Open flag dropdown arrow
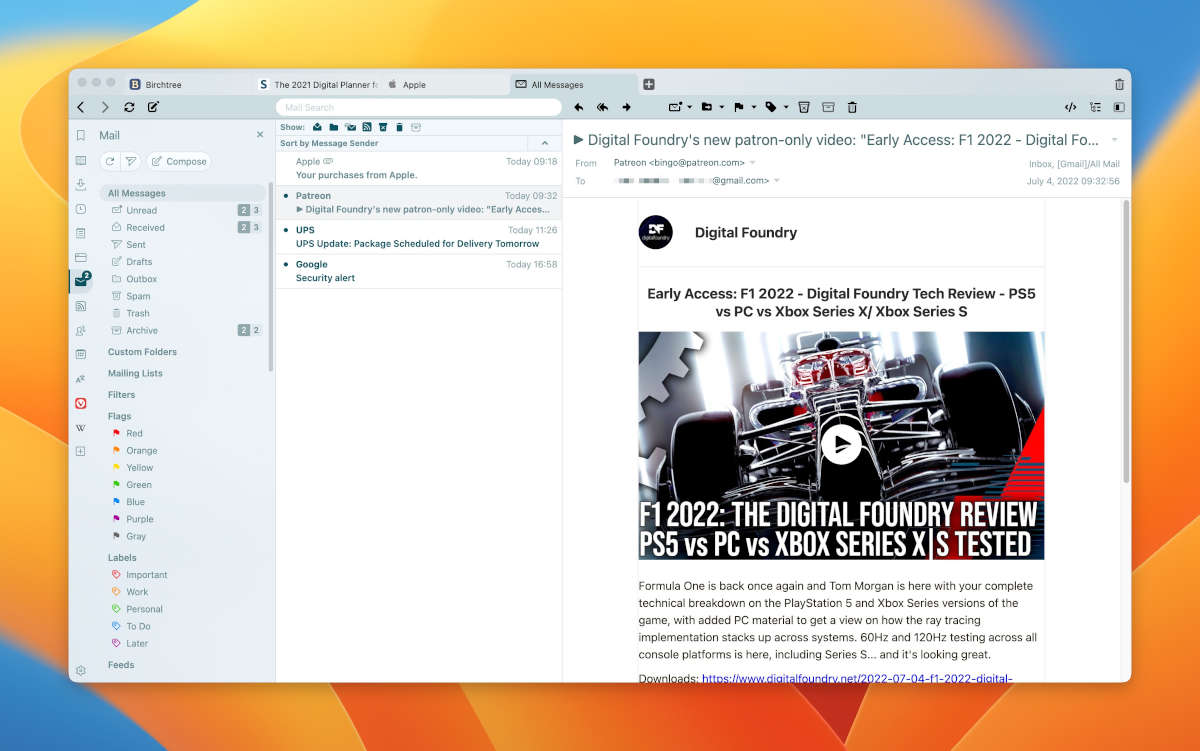The height and width of the screenshot is (751, 1200). pyautogui.click(x=754, y=107)
